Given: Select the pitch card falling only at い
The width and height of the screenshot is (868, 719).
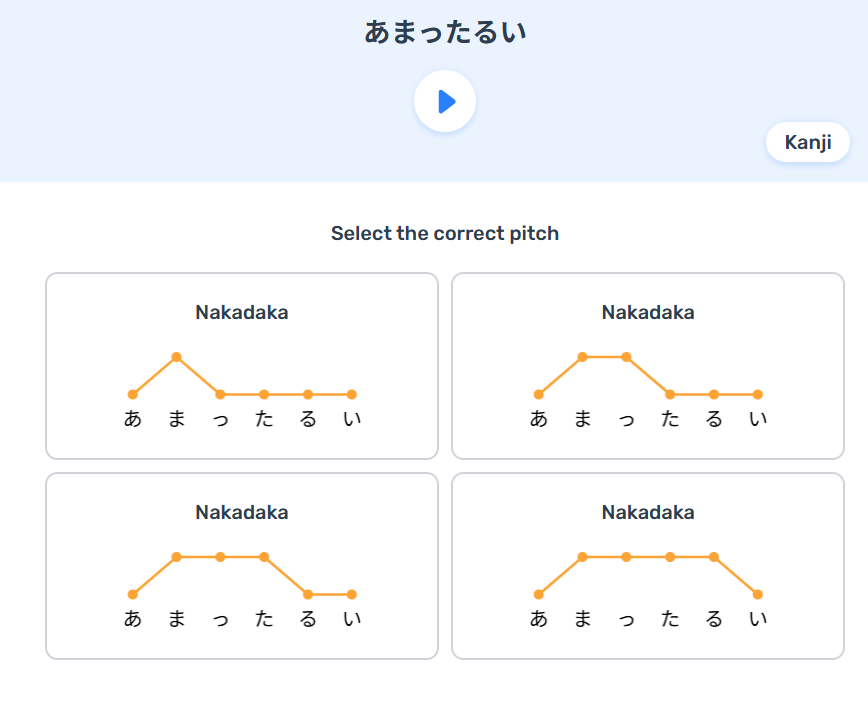Looking at the screenshot, I should 648,566.
